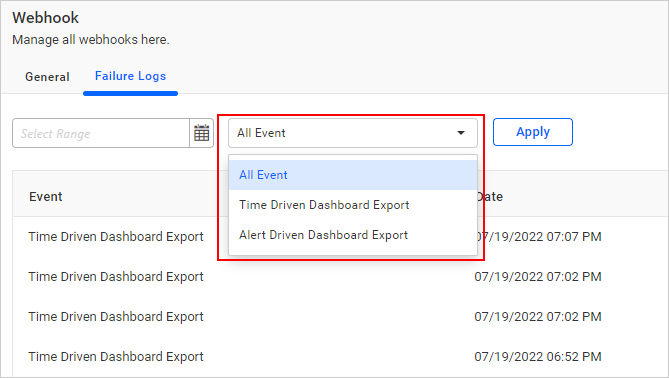The image size is (669, 378).
Task: Switch to the General tab
Action: [x=47, y=77]
